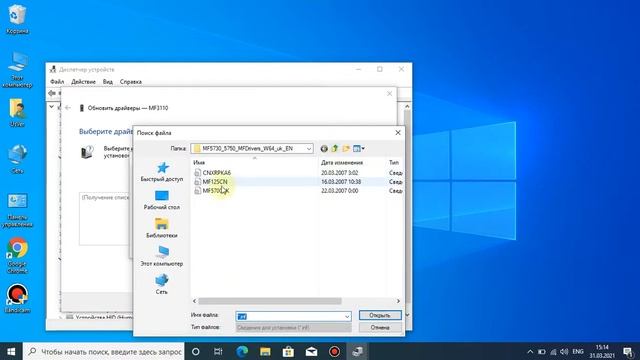Open Quick access (Быстрый доступ) in sidebar
Viewport: 640px width, 360px height.
pos(162,172)
